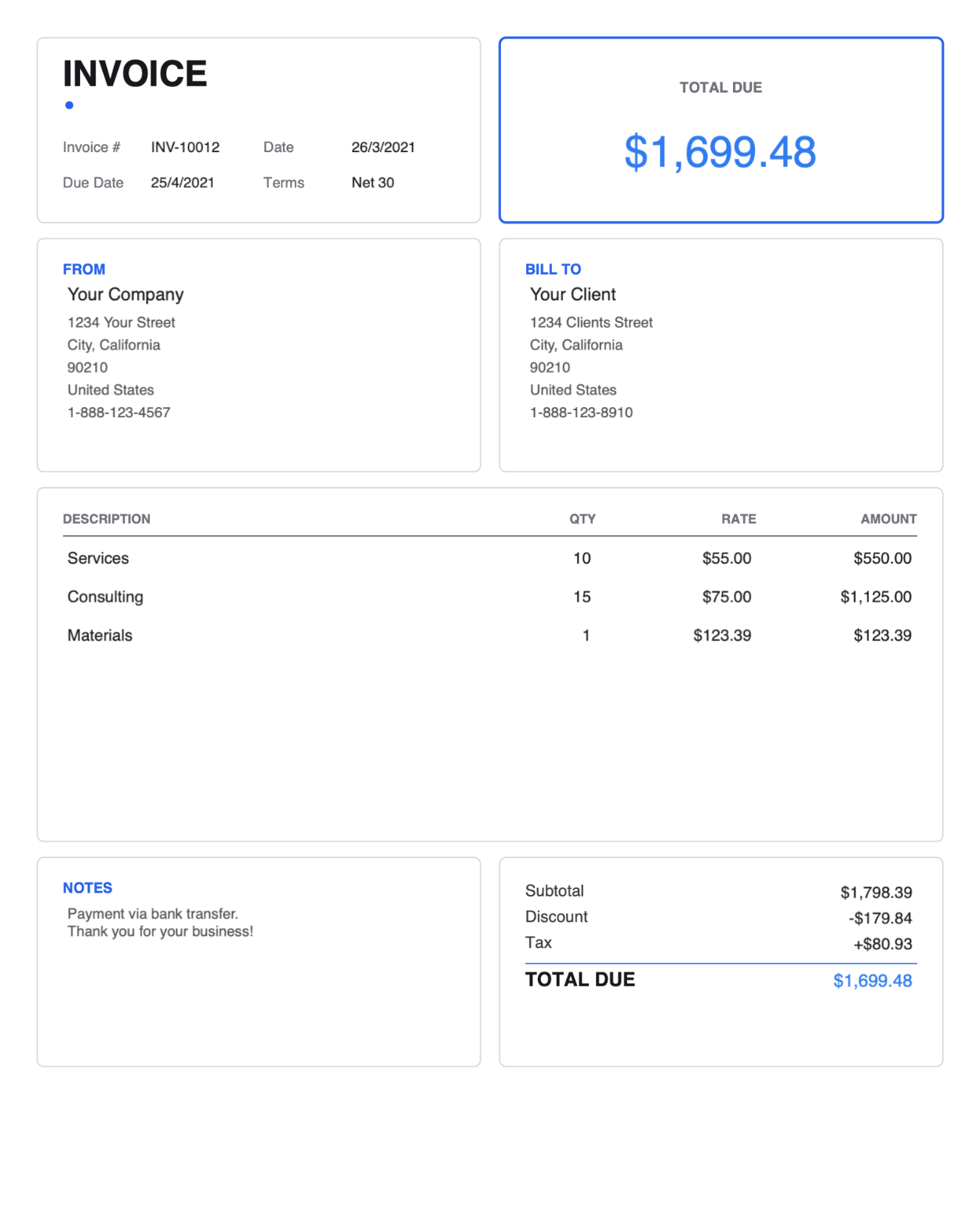Click the TOTAL DUE label in blue box
This screenshot has height=1218, width=980.
pos(720,88)
